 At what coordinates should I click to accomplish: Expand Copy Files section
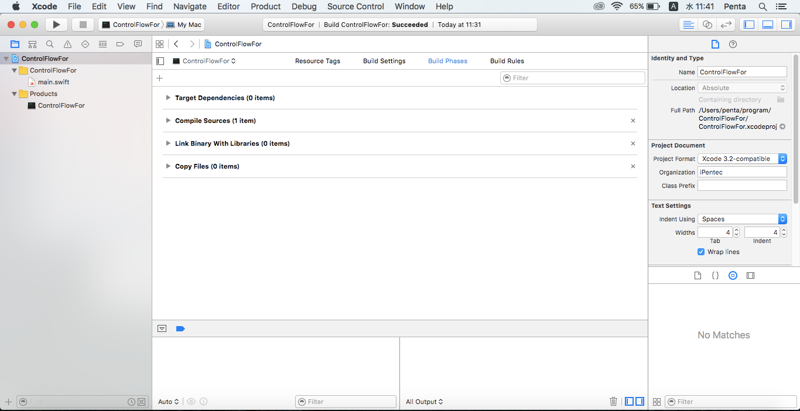168,166
